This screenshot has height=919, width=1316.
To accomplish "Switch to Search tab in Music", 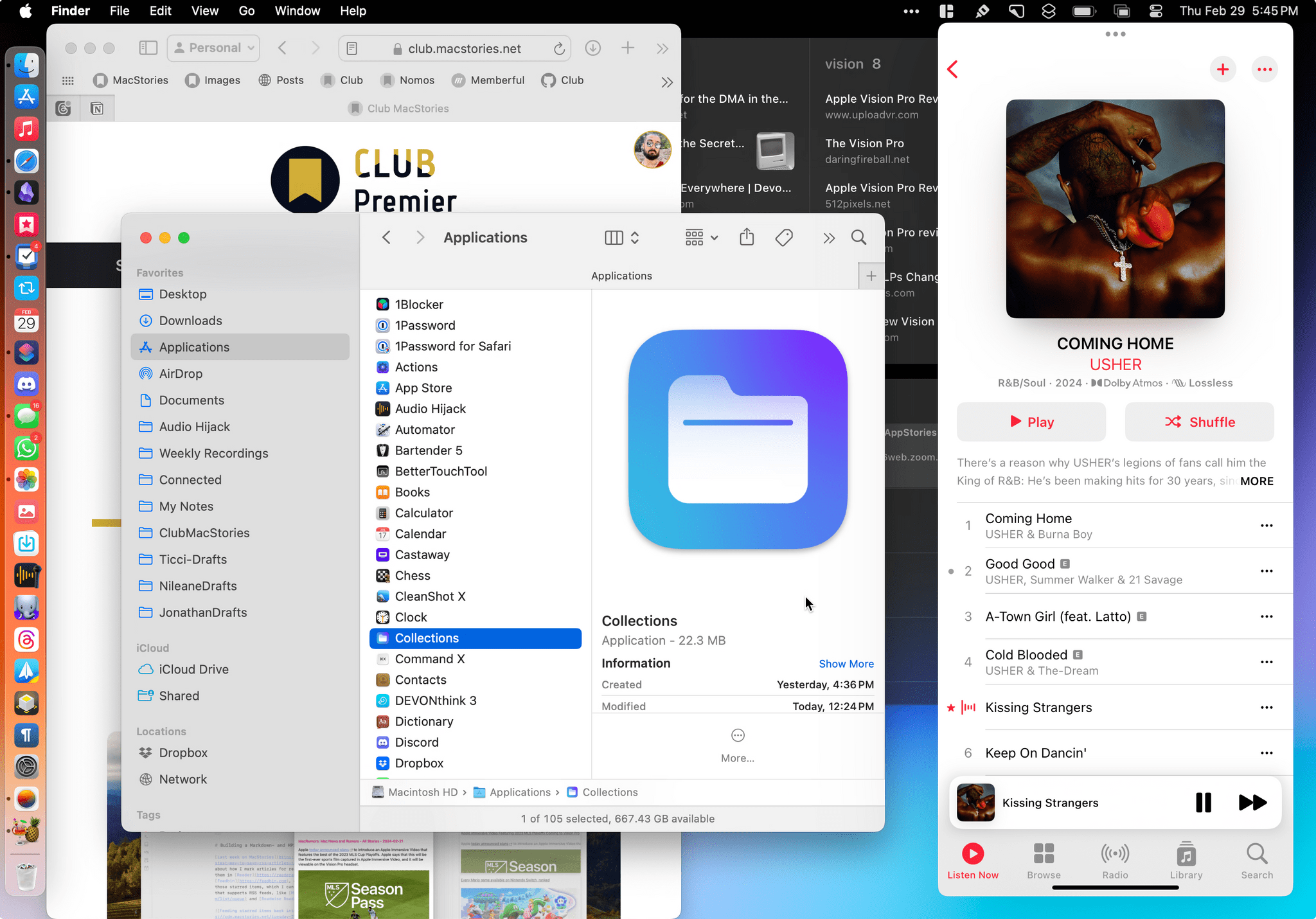I will coord(1257,861).
